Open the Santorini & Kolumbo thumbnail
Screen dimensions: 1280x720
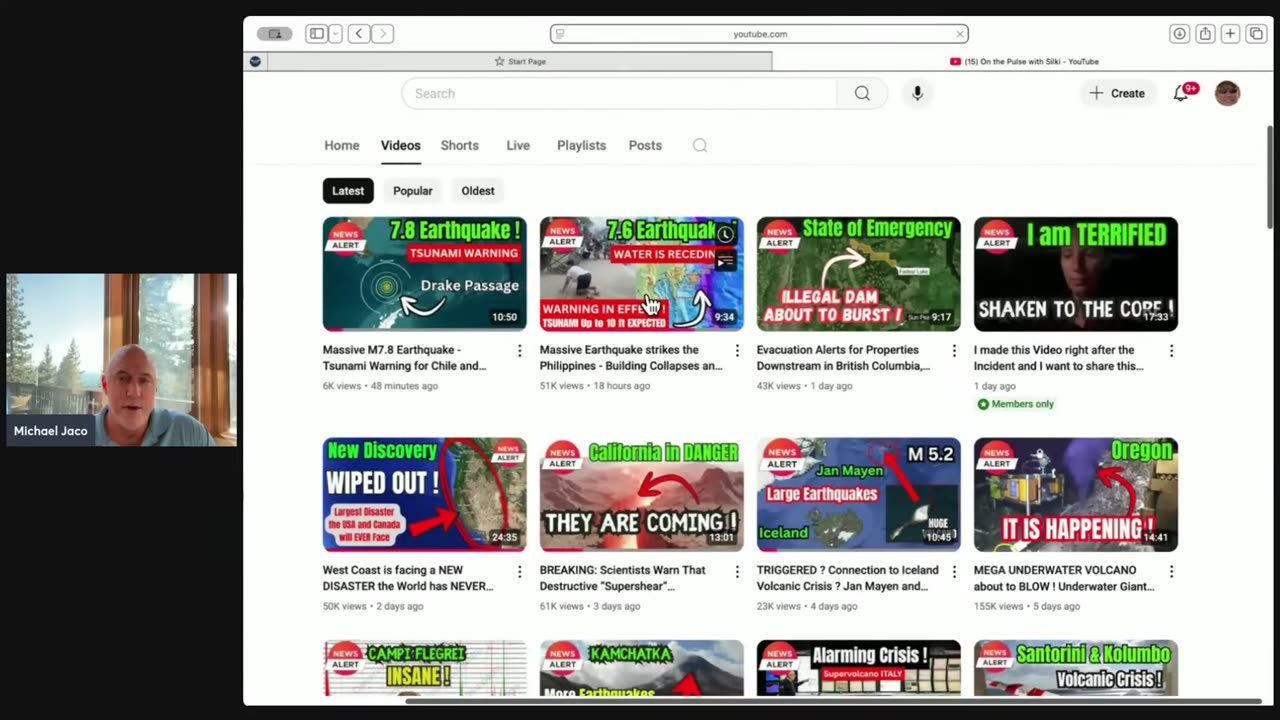(x=1076, y=668)
